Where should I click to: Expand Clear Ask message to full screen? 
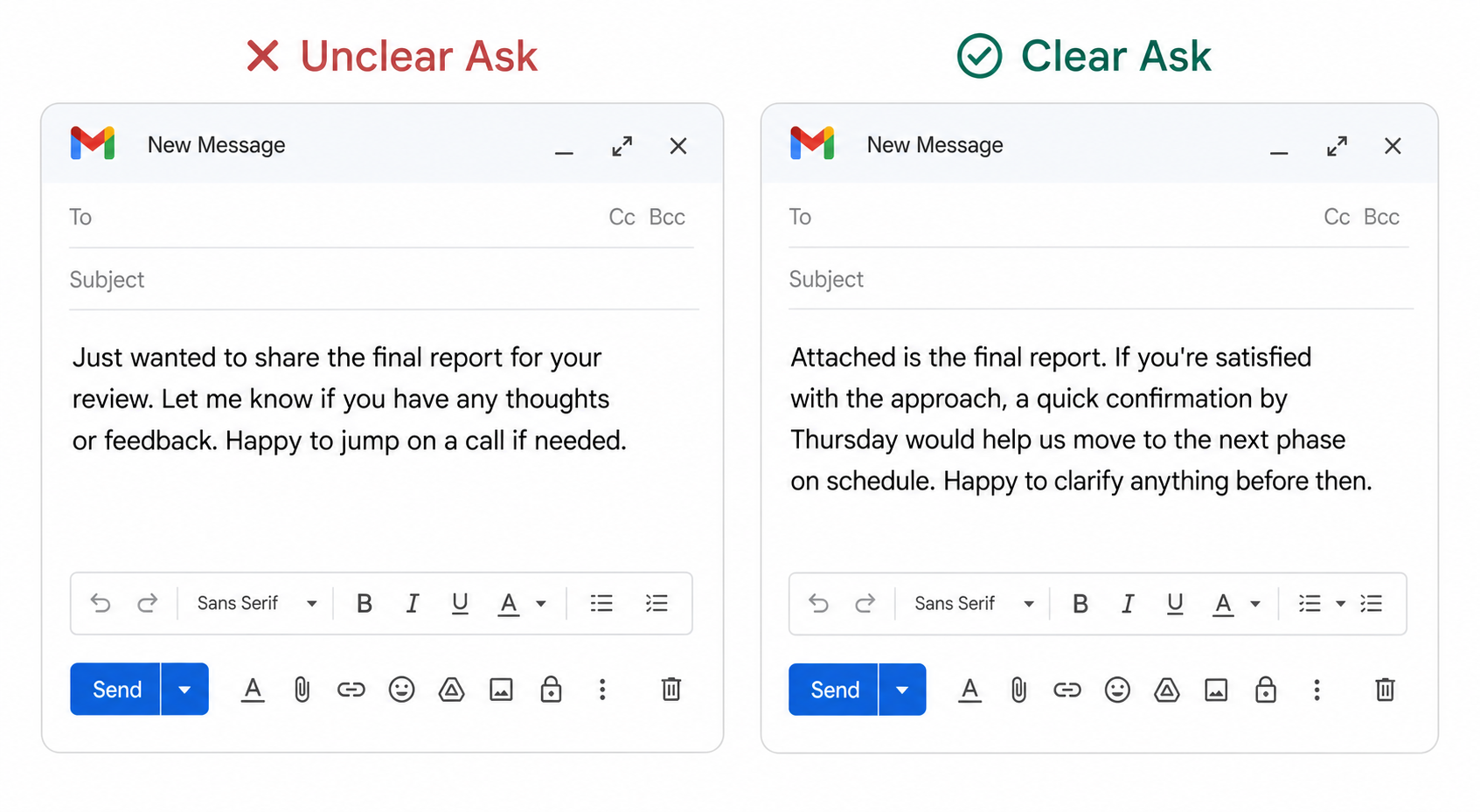(x=1337, y=146)
